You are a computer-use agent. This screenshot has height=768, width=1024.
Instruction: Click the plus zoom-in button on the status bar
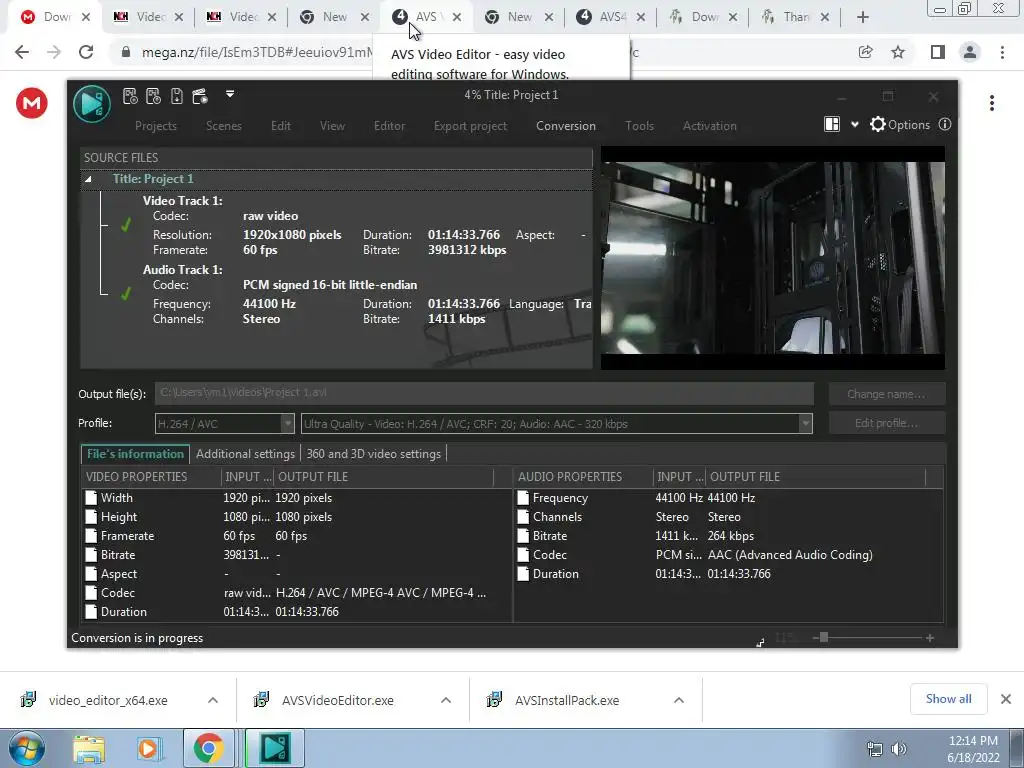click(929, 637)
